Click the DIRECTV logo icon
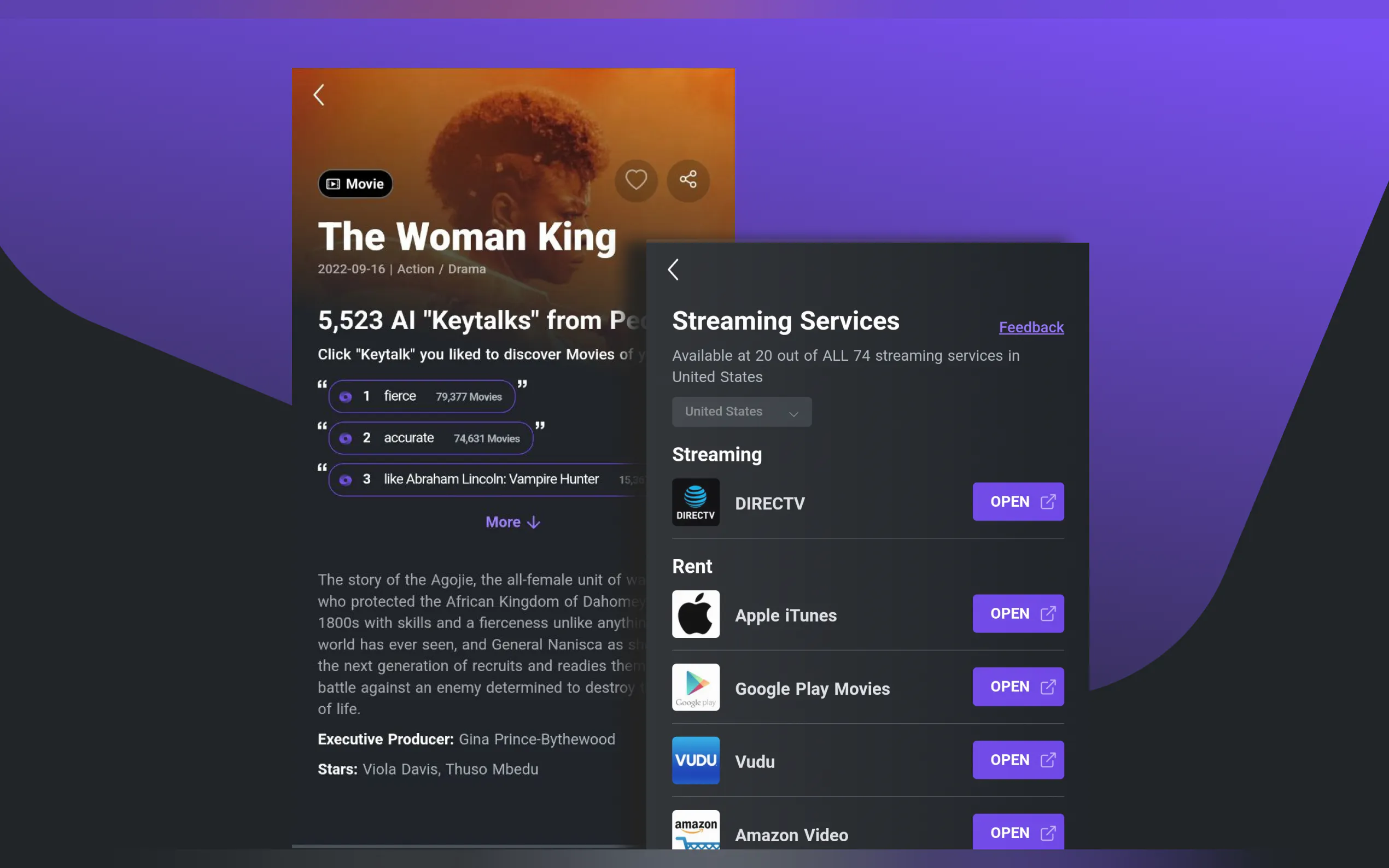 [696, 502]
